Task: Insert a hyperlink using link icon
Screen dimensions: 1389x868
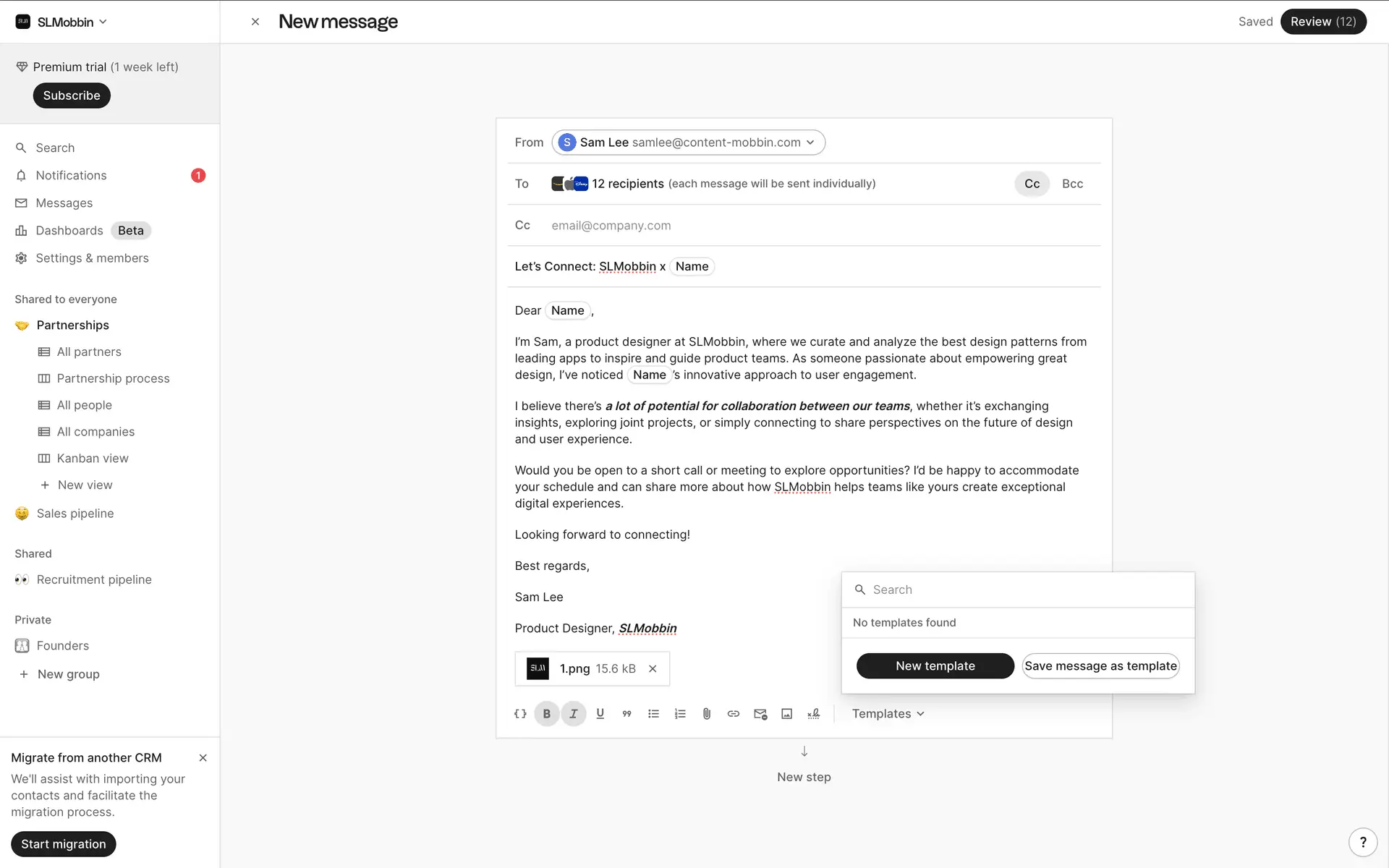Action: tap(733, 713)
